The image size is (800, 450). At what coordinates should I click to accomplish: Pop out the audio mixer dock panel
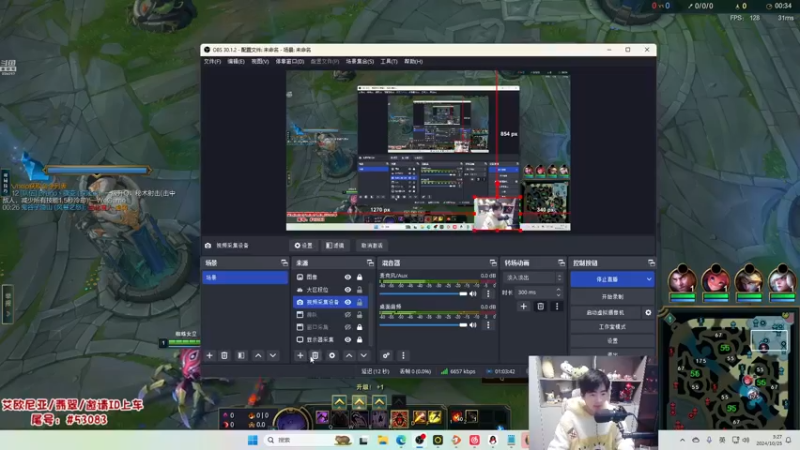(493, 263)
